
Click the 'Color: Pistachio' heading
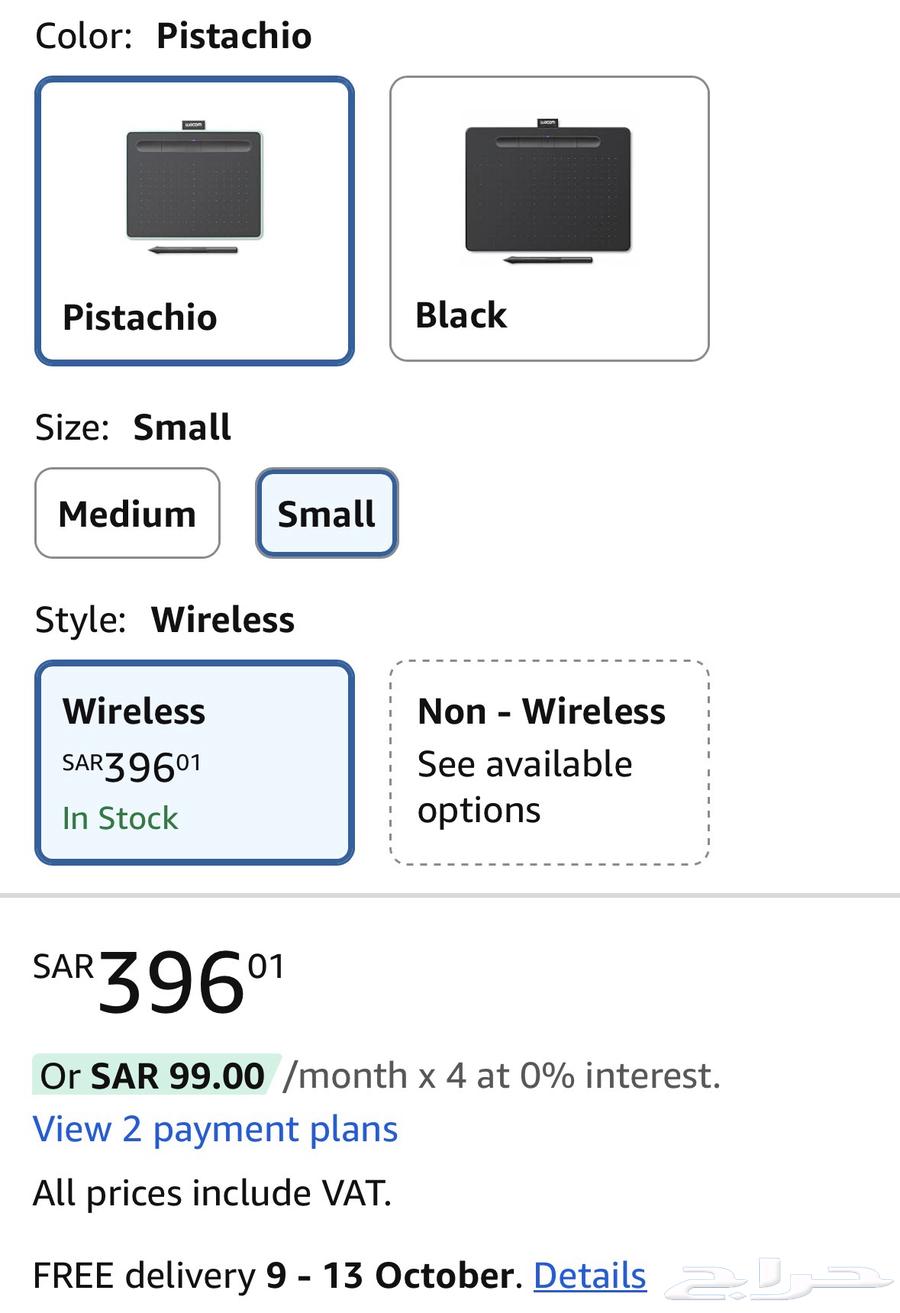coord(173,36)
